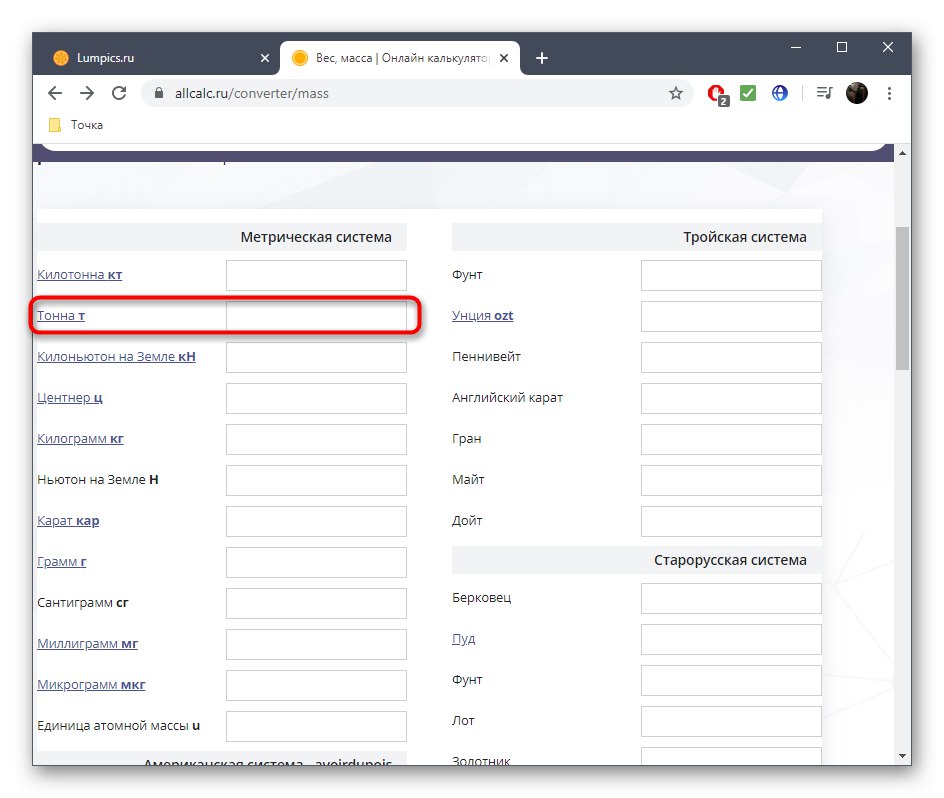Select the Метрическая система heading
Screen dimensions: 944x798
(x=316, y=237)
